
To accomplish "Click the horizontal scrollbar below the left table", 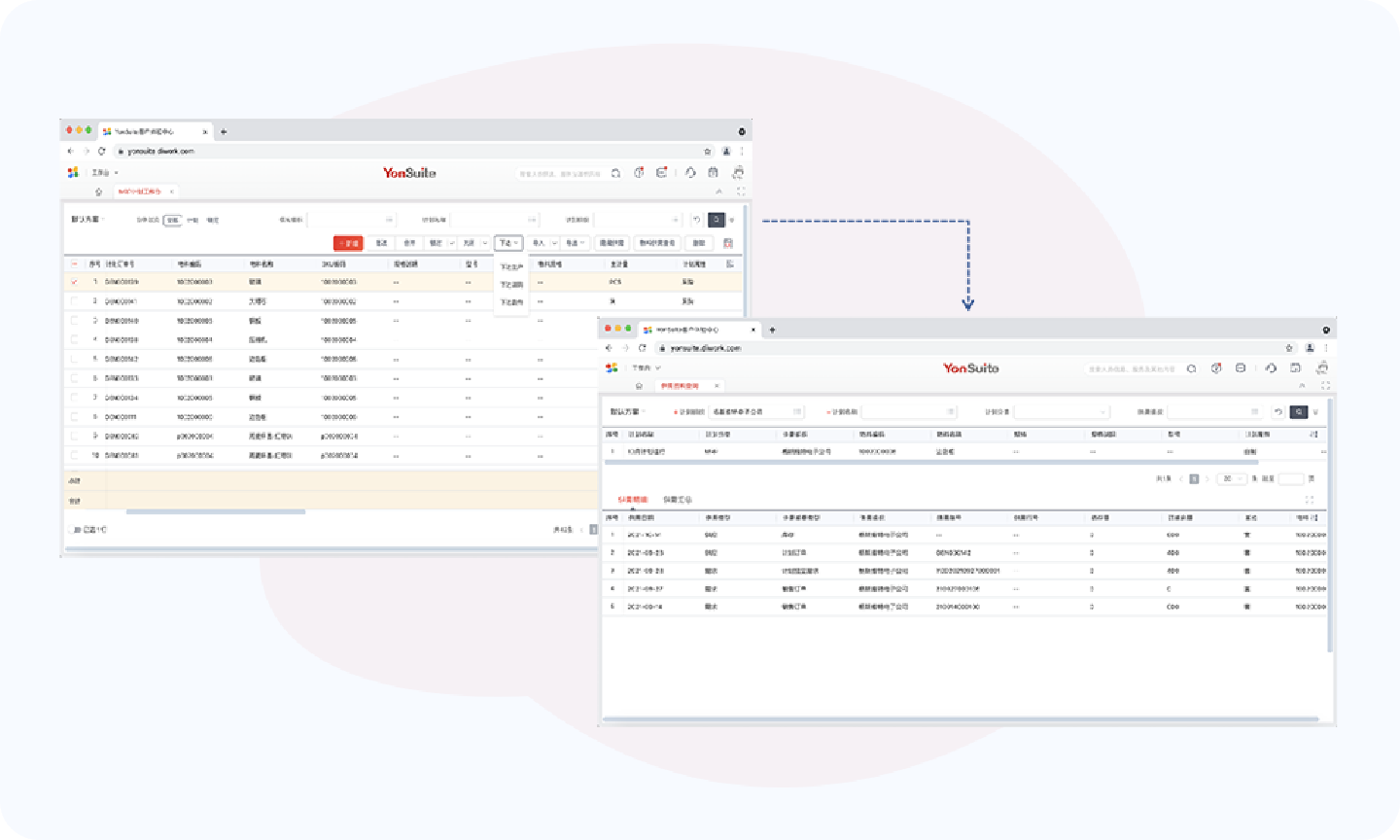I will [216, 511].
